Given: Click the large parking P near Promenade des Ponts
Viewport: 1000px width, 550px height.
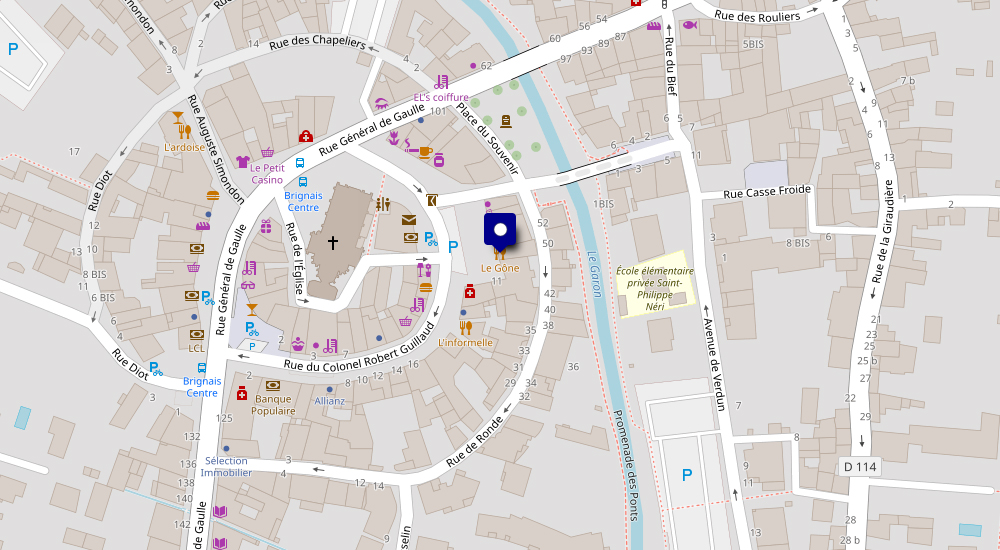Looking at the screenshot, I should pyautogui.click(x=686, y=475).
